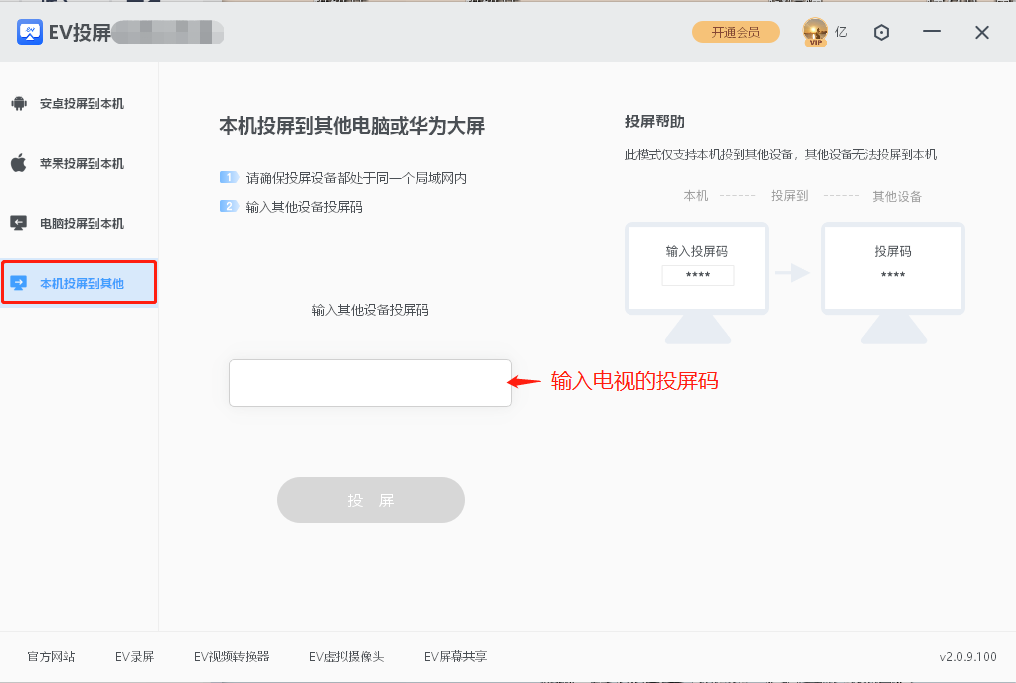Open the EV视频转换器 link
Viewport: 1016px width, 683px height.
click(232, 656)
